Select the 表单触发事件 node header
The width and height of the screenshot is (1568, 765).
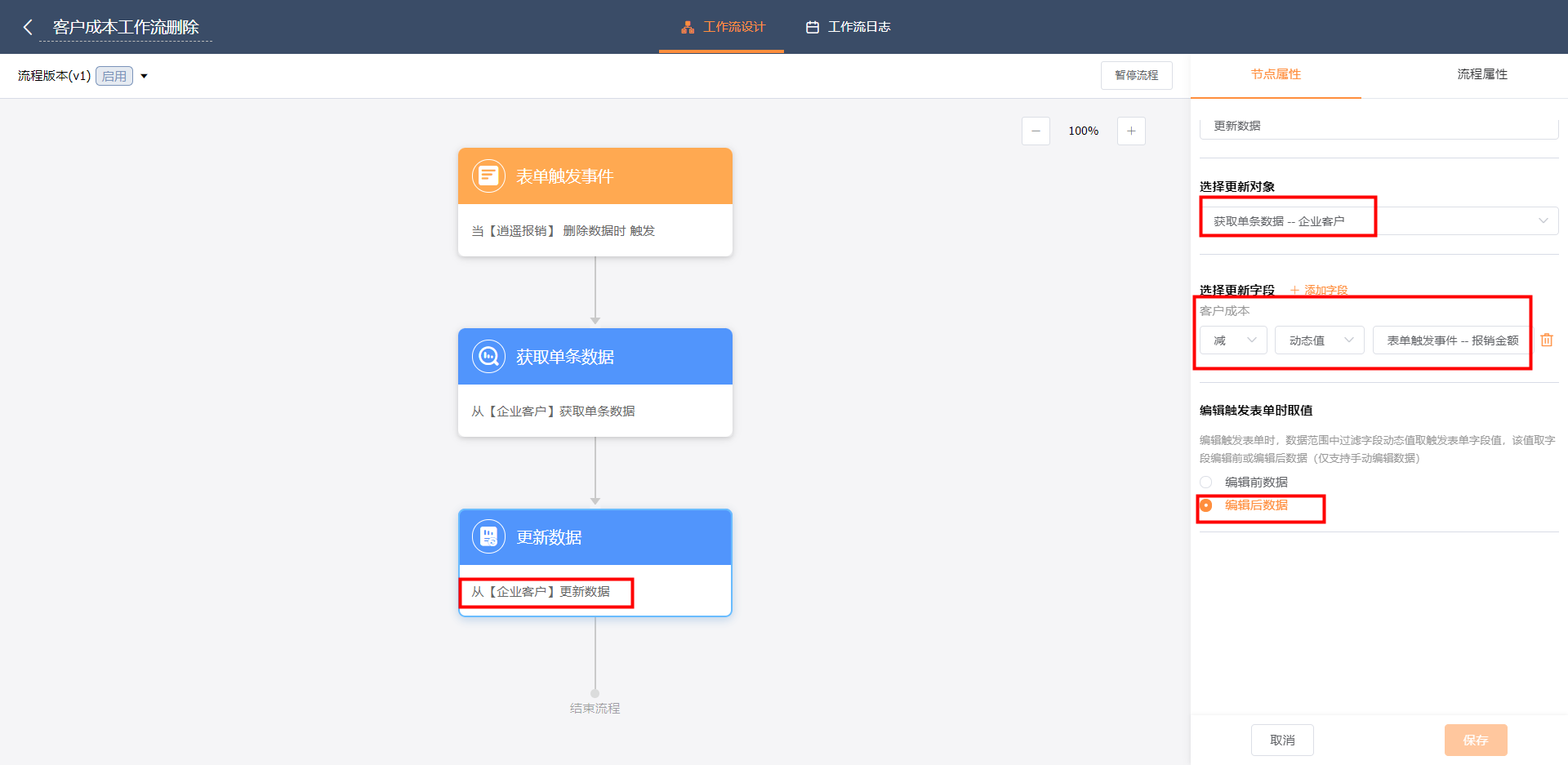[x=595, y=176]
